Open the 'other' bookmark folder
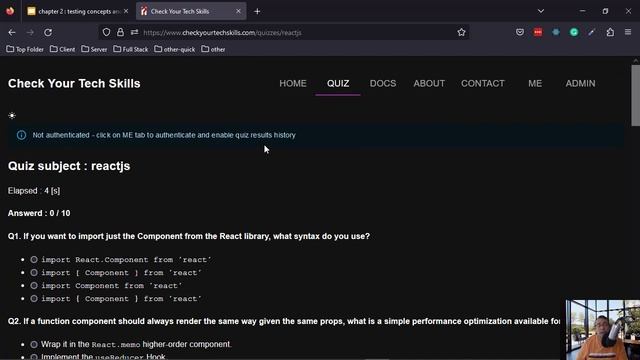The image size is (640, 360). (x=213, y=49)
